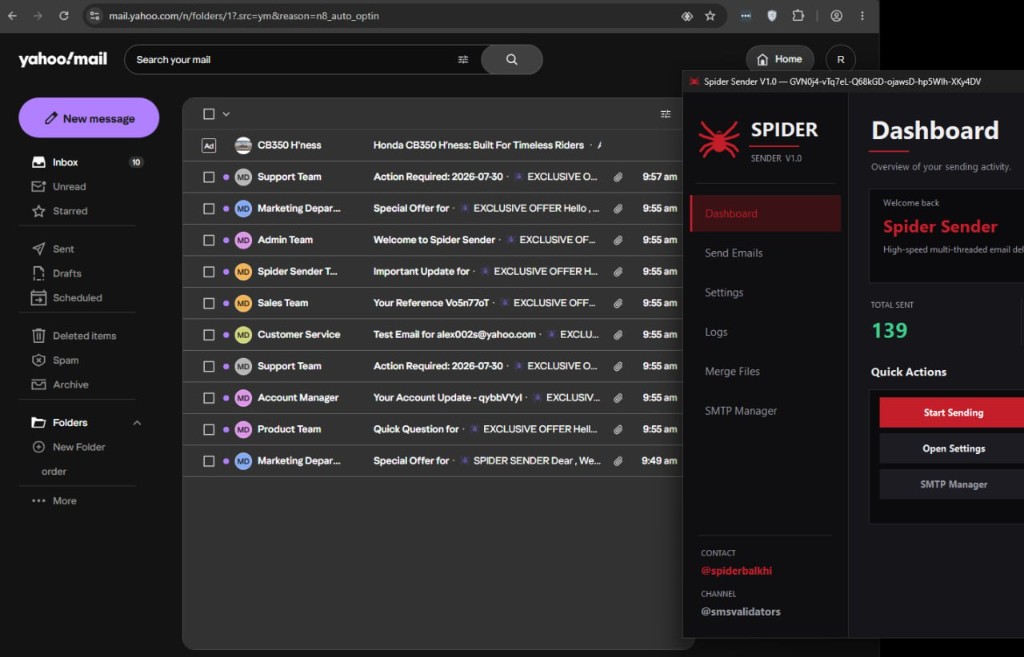Click the SMTP Manager quick action button
1024x657 pixels.
[953, 485]
